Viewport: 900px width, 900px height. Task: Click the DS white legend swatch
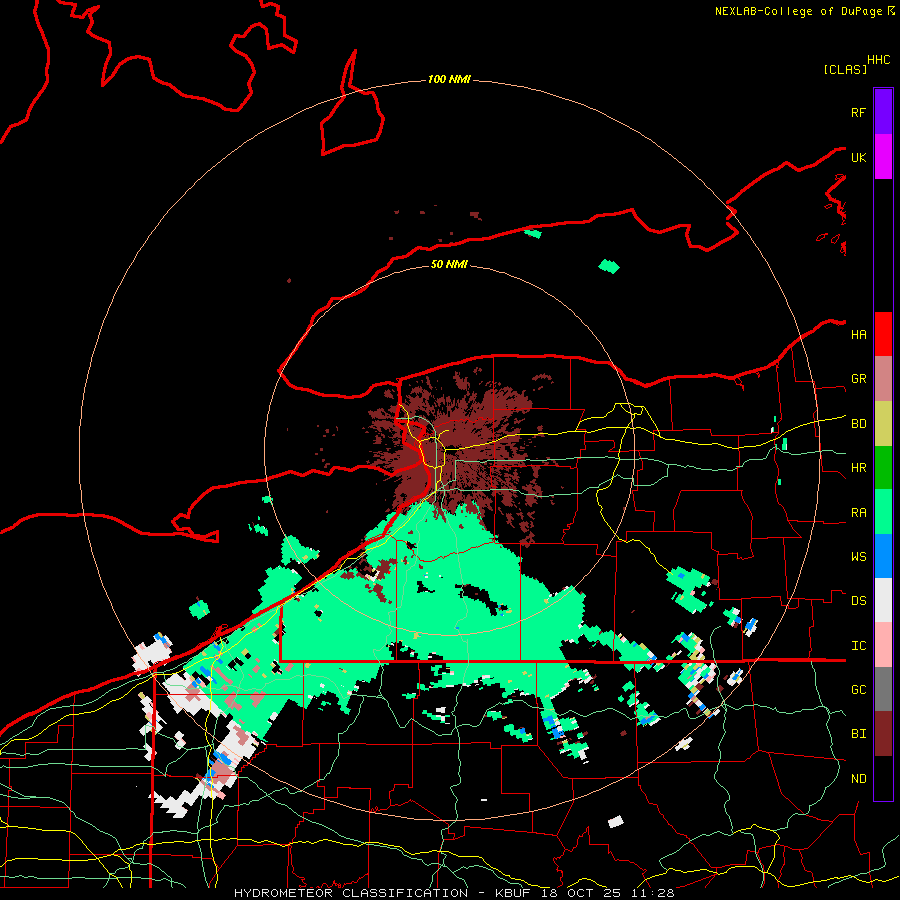(883, 600)
